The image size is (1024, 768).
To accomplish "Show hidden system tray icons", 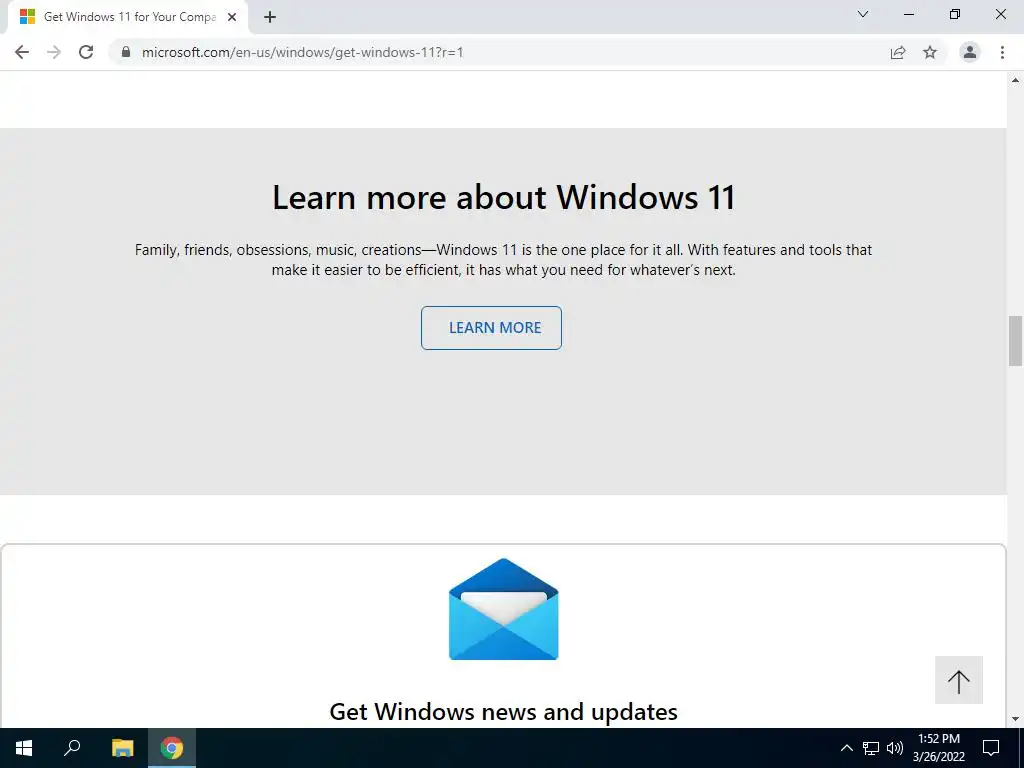I will pyautogui.click(x=846, y=748).
